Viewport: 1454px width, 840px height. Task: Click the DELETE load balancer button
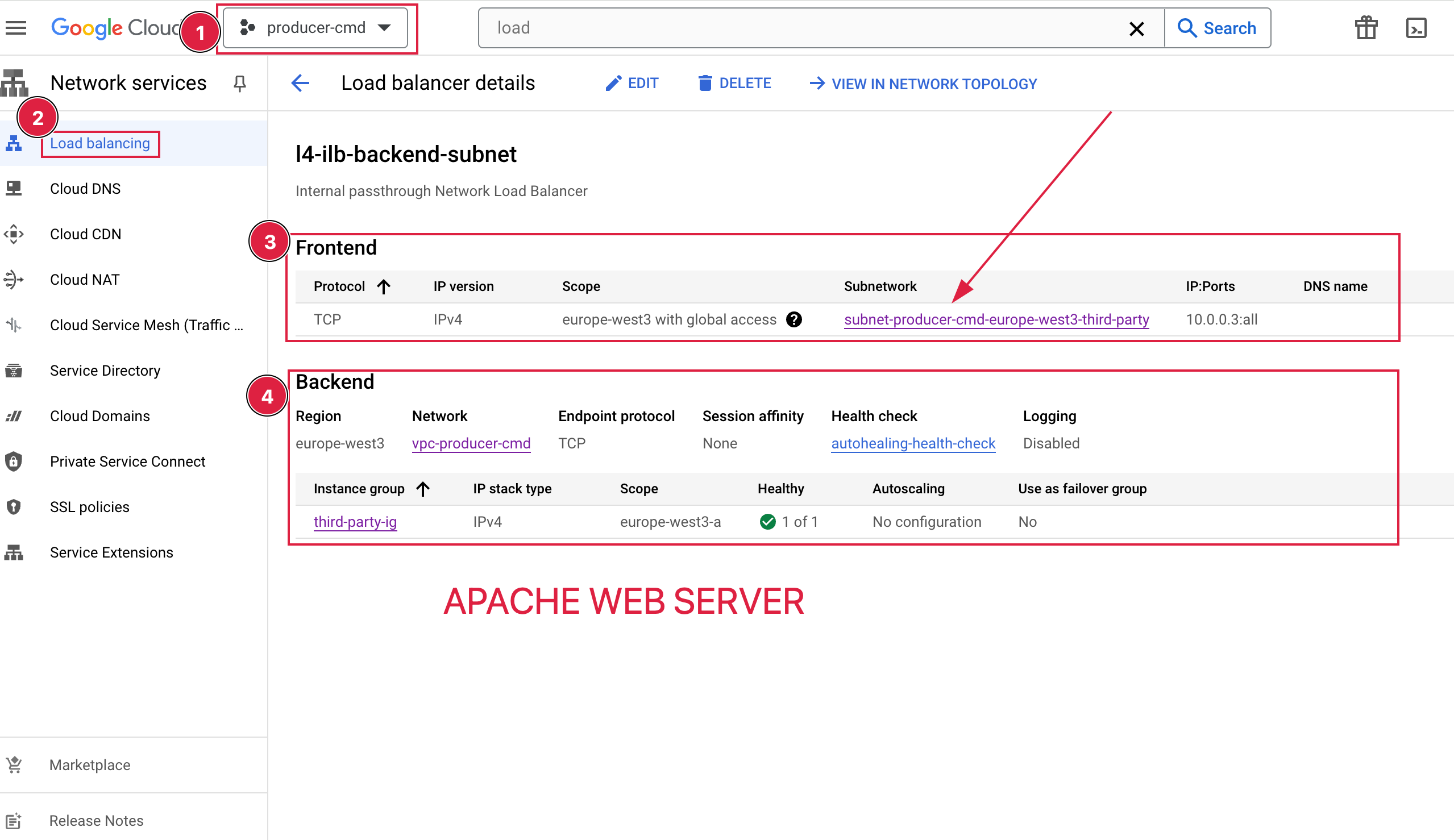[734, 84]
